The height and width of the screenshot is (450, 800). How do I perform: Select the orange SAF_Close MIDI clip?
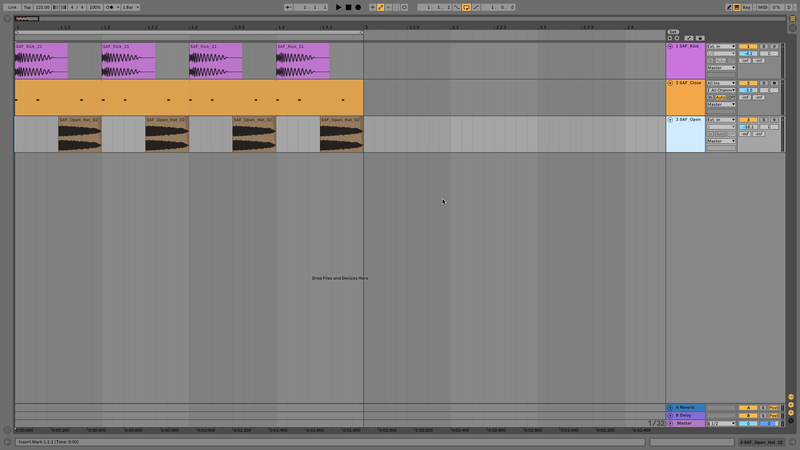(189, 97)
